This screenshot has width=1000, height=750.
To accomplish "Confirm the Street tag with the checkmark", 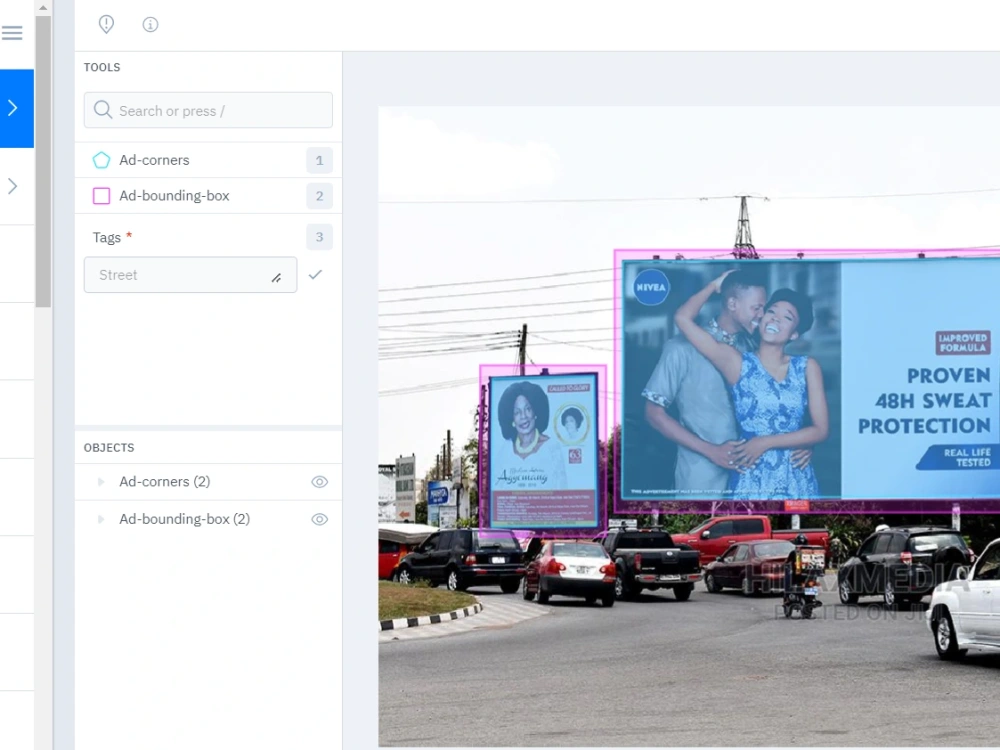I will (x=316, y=274).
